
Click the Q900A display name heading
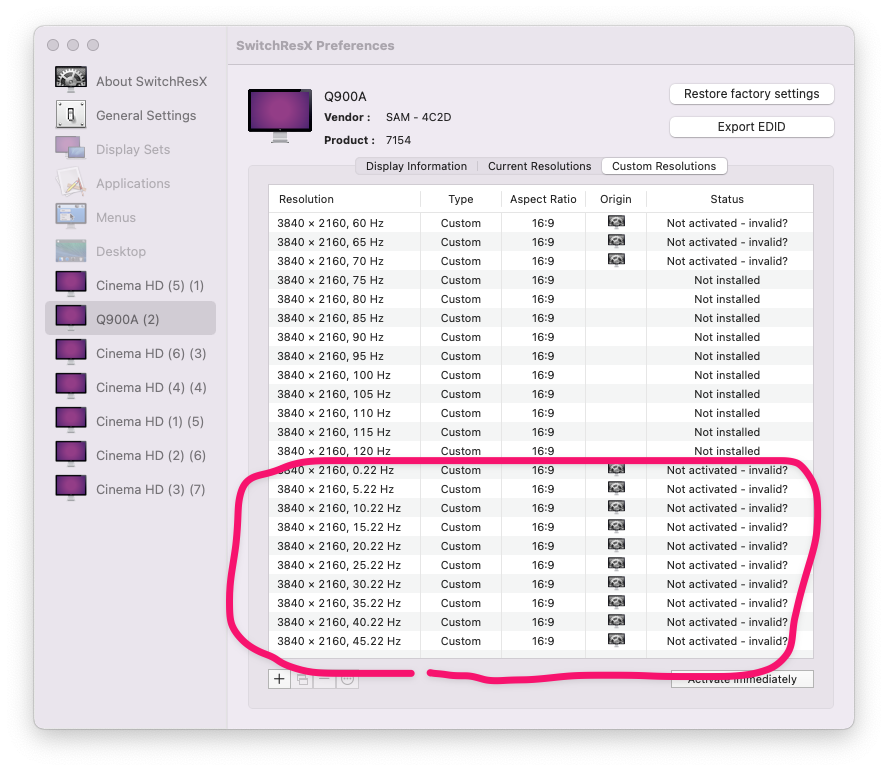tap(345, 96)
